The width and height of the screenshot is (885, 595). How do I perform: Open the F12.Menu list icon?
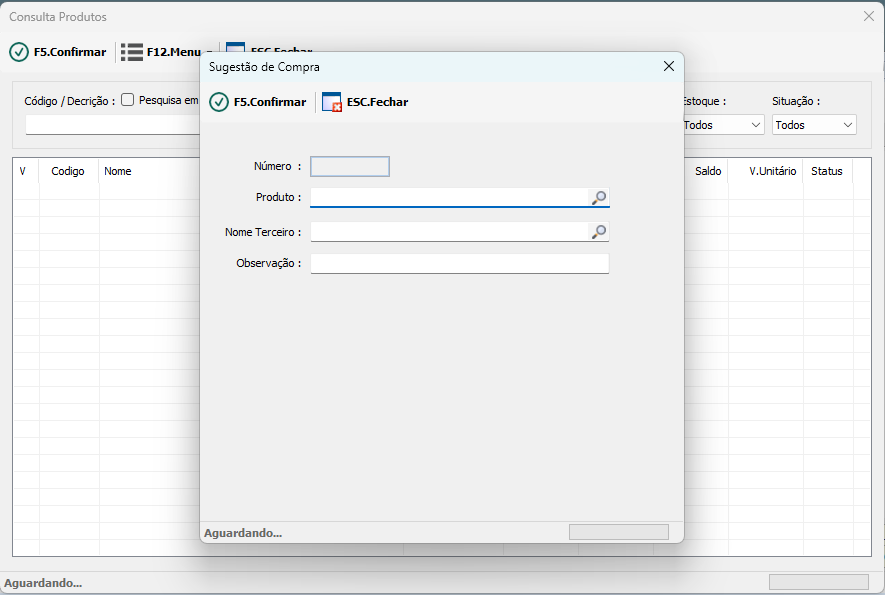132,52
